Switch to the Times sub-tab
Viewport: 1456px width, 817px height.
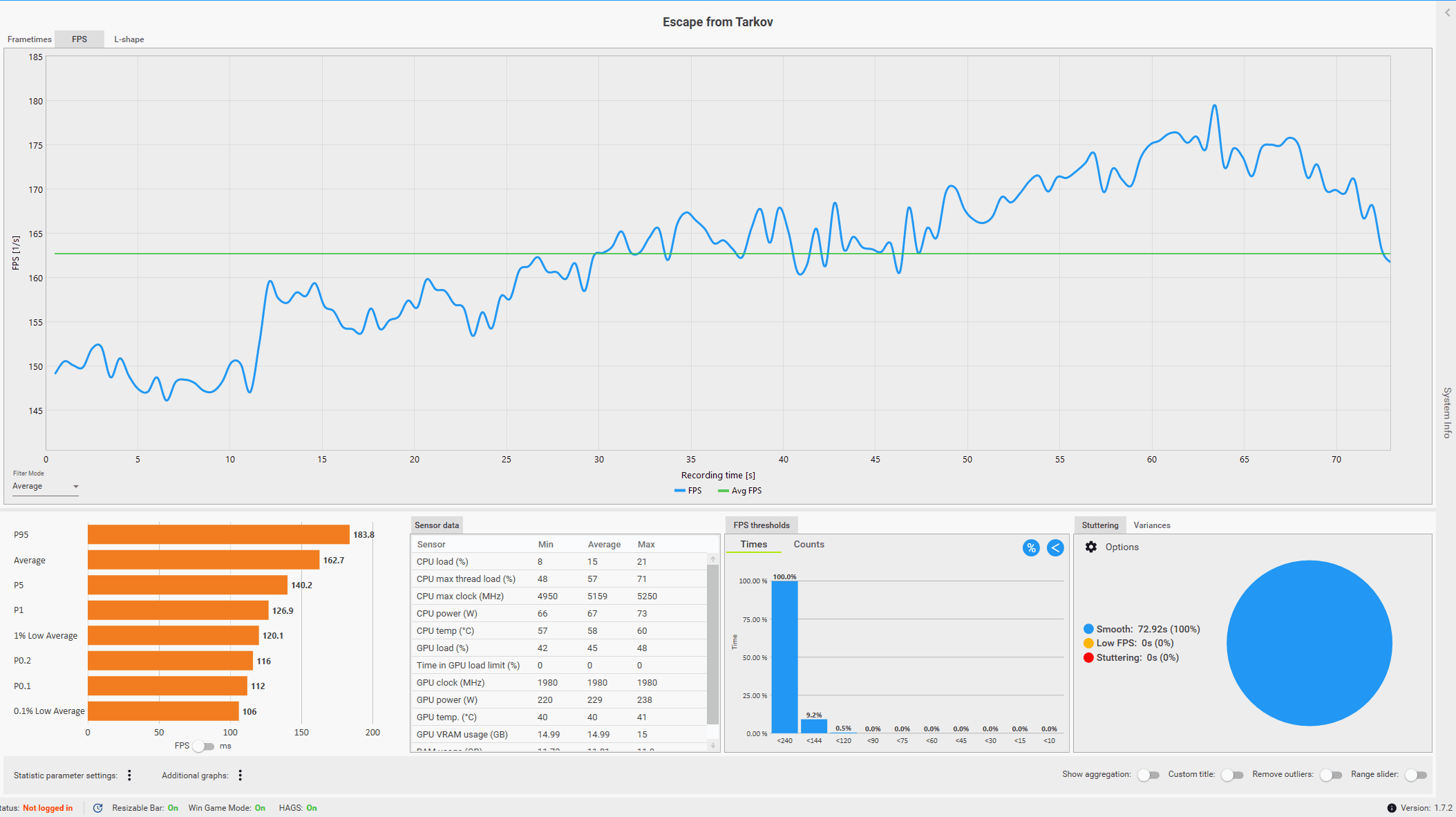(754, 545)
